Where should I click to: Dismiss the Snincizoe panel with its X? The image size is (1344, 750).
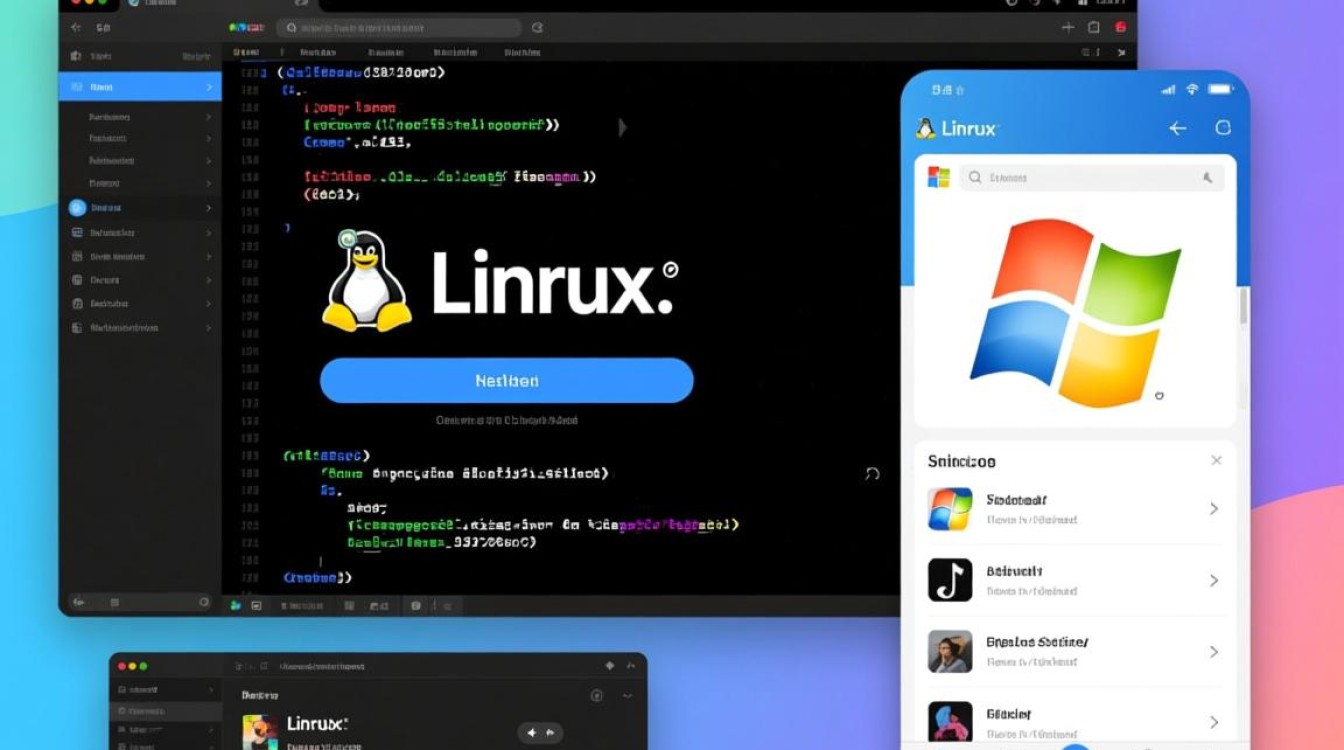point(1216,460)
